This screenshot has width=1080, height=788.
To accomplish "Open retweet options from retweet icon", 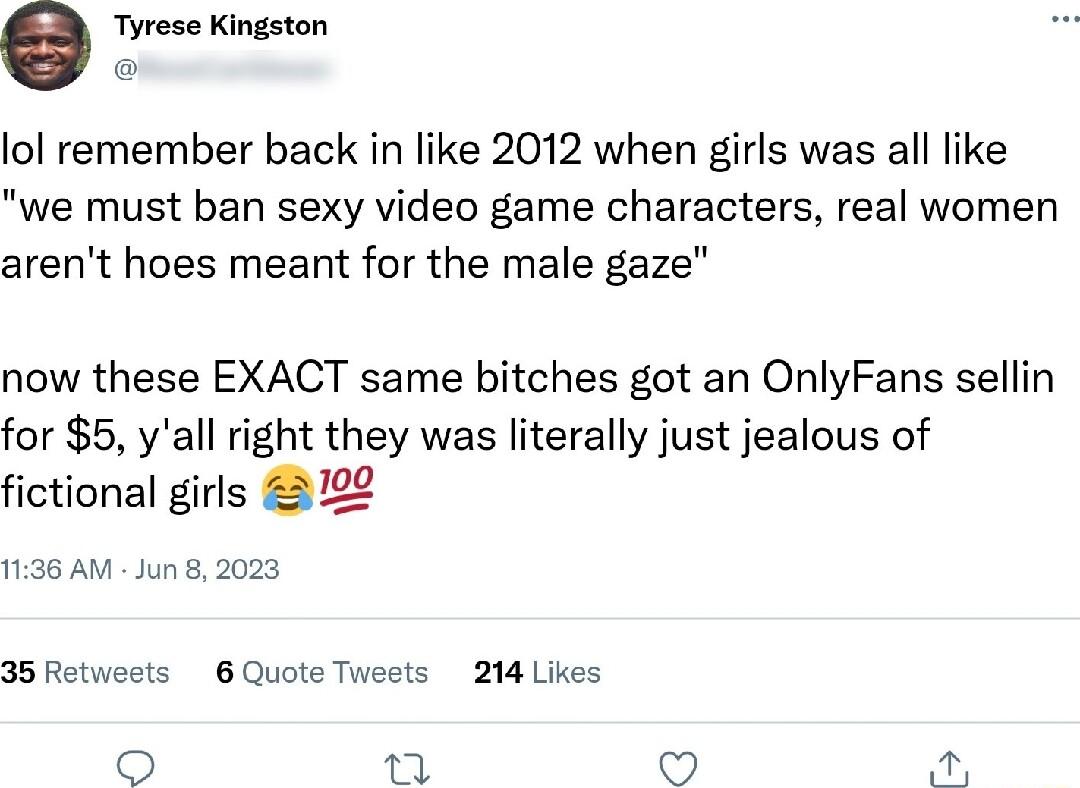I will pos(406,768).
